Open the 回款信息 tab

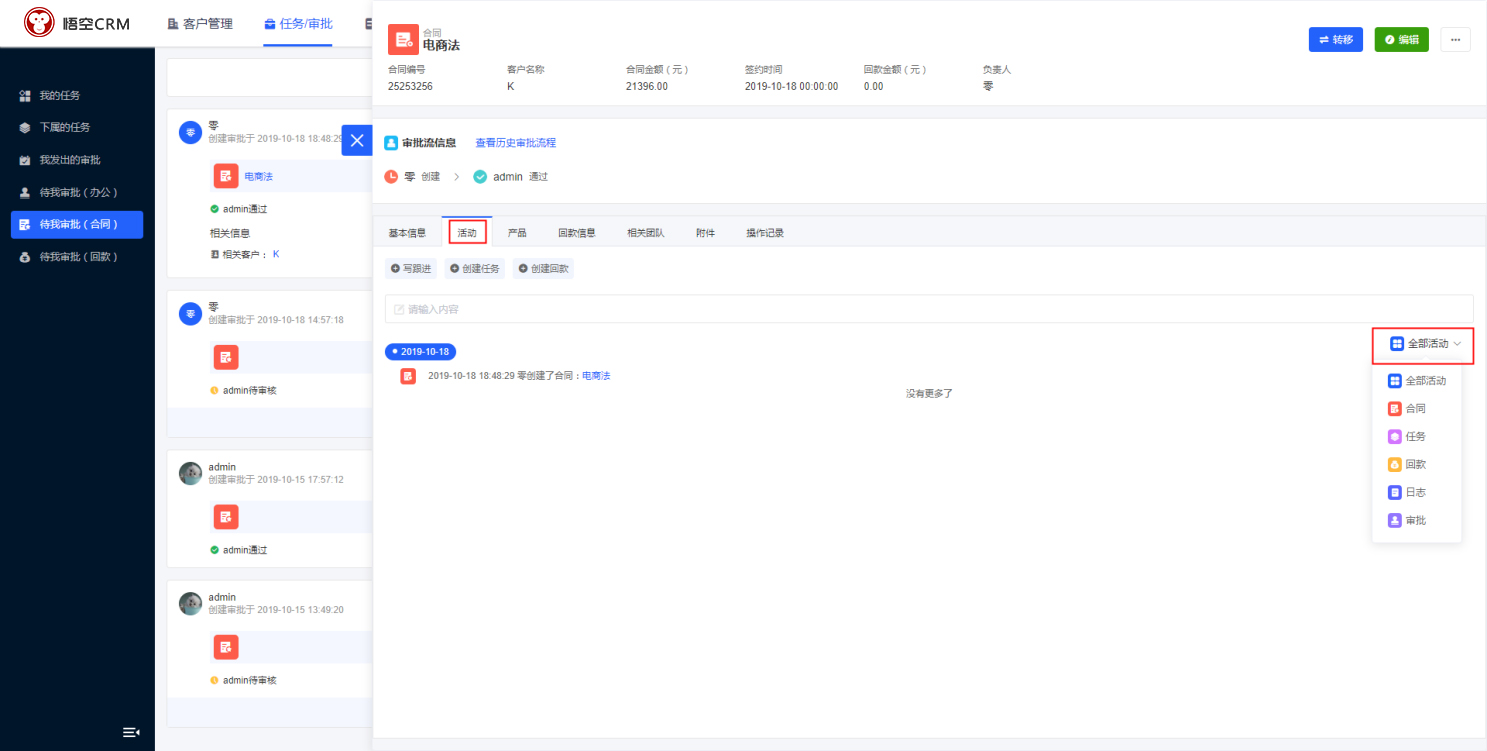577,233
